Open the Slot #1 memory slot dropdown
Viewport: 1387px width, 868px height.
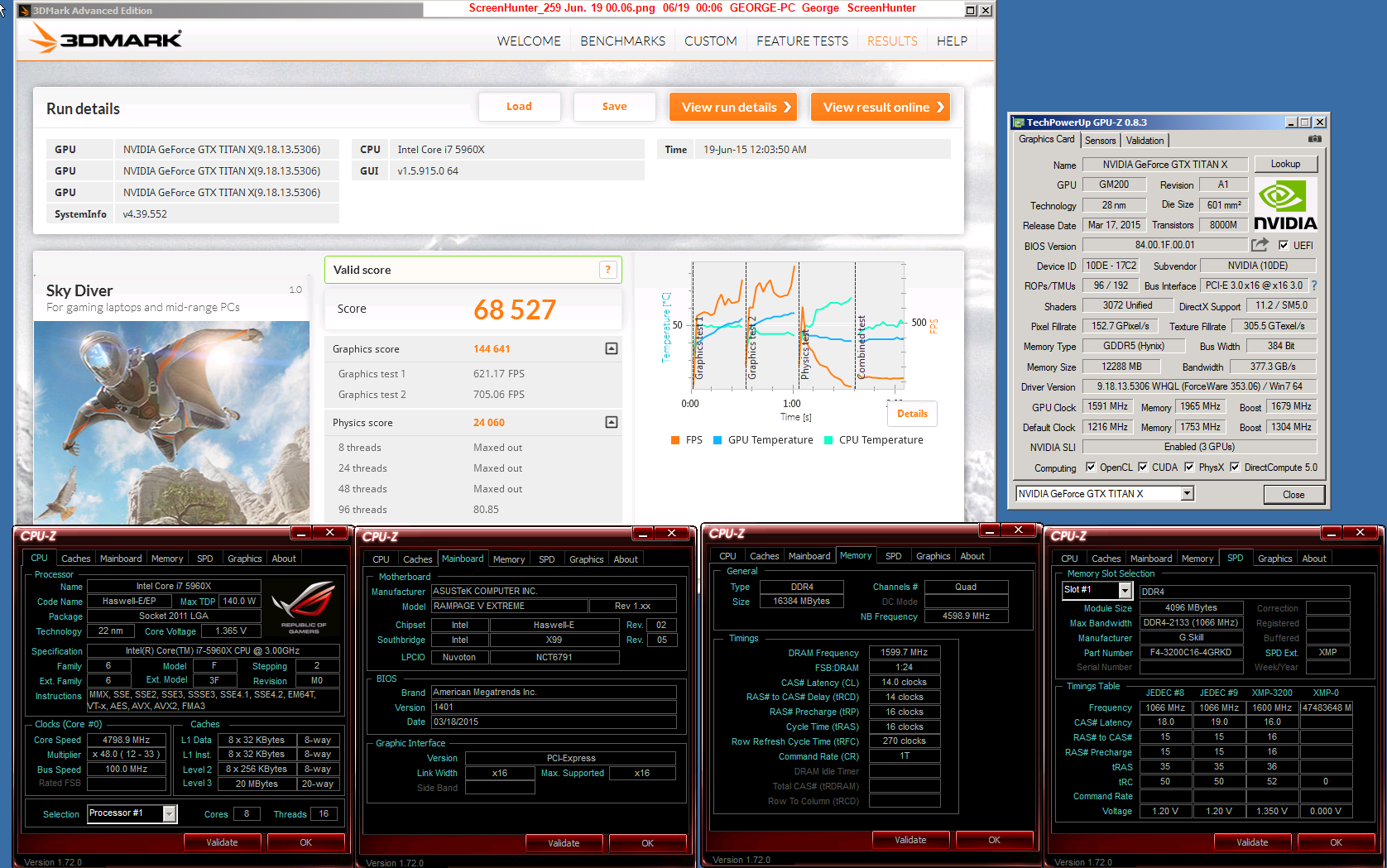(x=1125, y=590)
